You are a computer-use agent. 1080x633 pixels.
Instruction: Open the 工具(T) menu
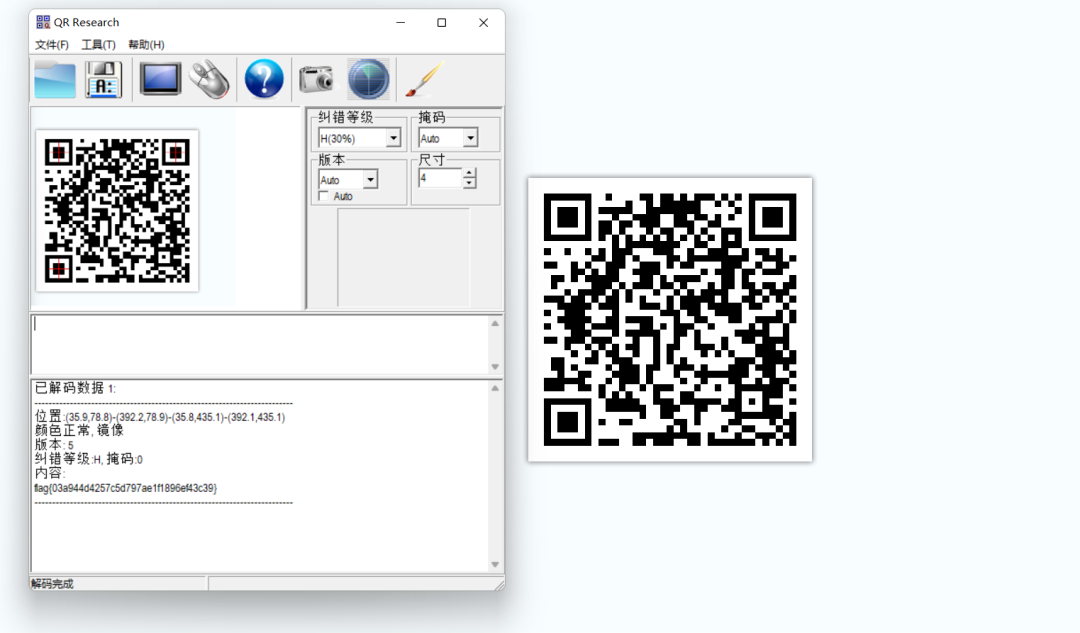coord(98,45)
